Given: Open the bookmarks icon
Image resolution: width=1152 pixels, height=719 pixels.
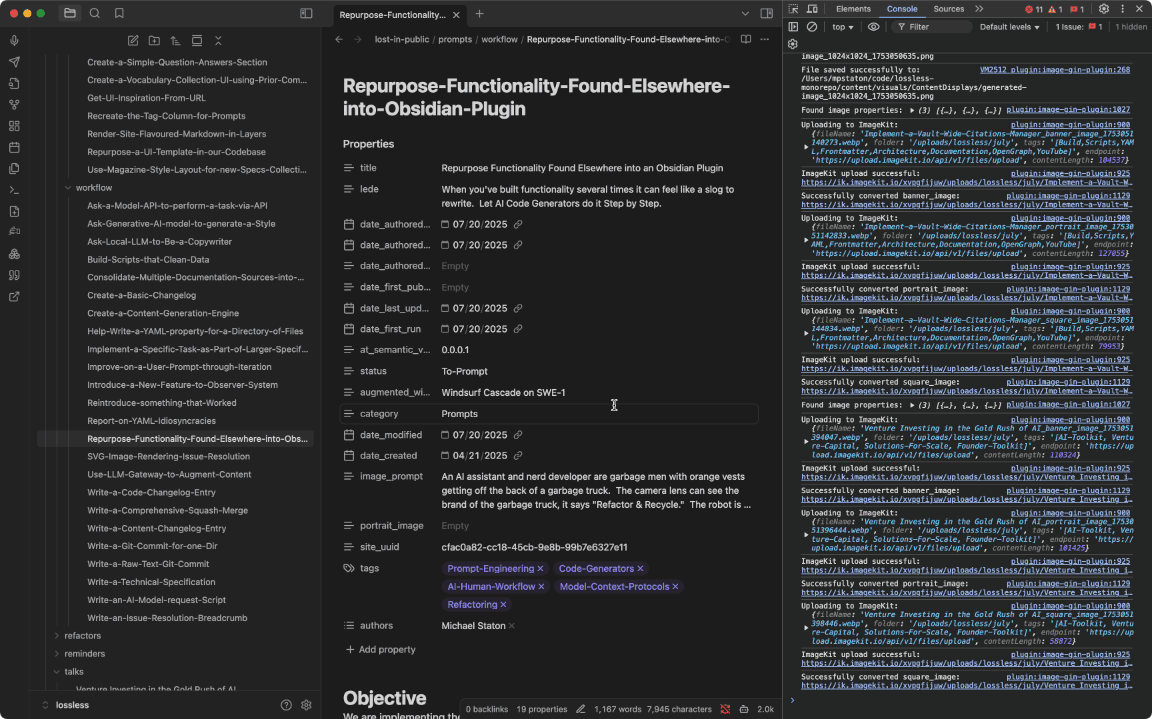Looking at the screenshot, I should coord(119,13).
